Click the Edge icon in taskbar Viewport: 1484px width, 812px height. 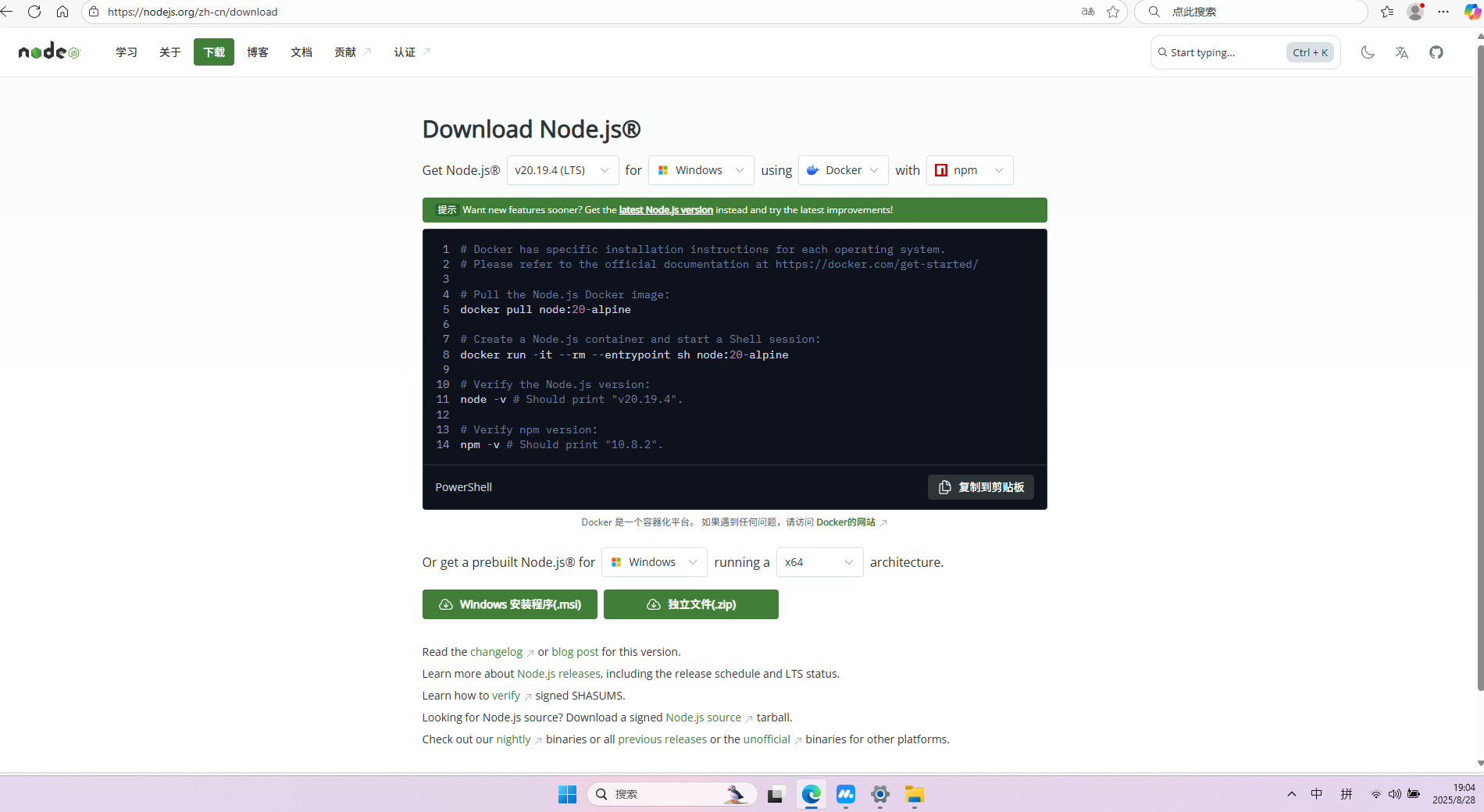click(x=812, y=794)
